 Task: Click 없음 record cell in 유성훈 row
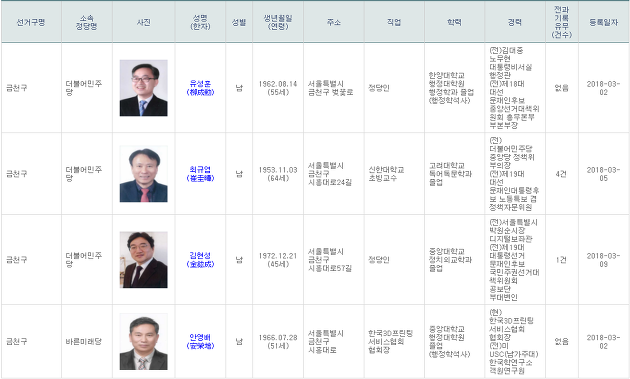561,88
